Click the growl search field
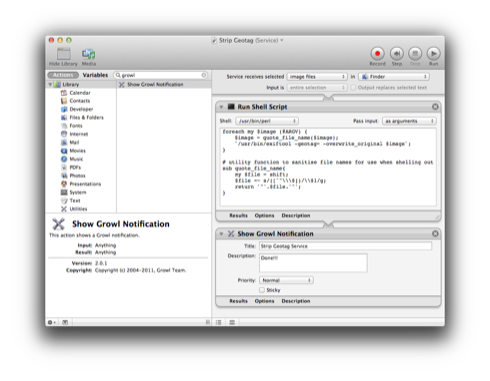Image resolution: width=490 pixels, height=381 pixels. click(161, 75)
